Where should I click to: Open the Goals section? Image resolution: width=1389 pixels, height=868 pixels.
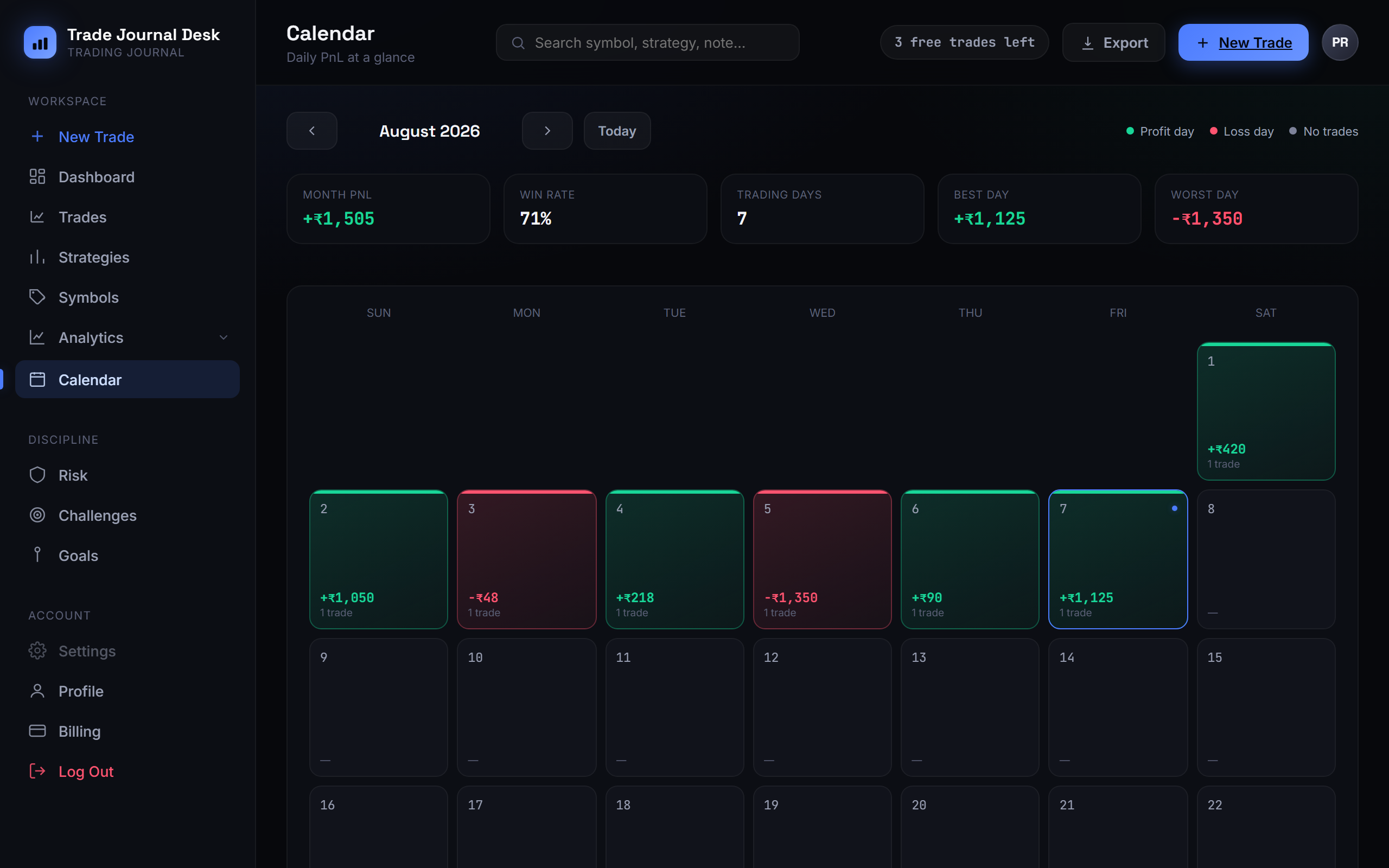tap(128, 555)
